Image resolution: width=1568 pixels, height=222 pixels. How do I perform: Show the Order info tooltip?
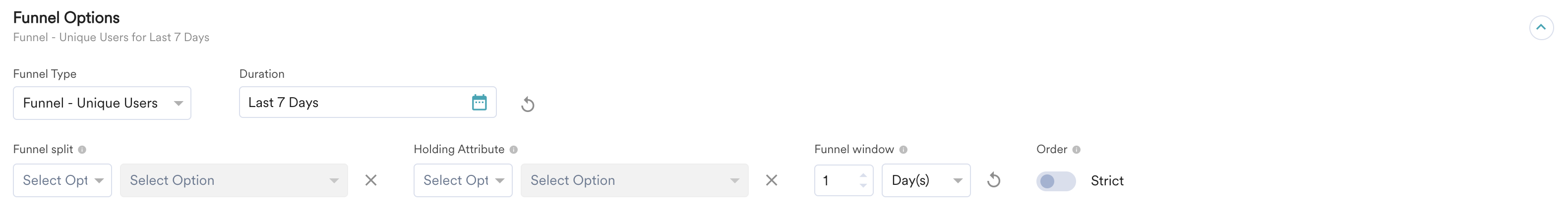tap(1076, 150)
